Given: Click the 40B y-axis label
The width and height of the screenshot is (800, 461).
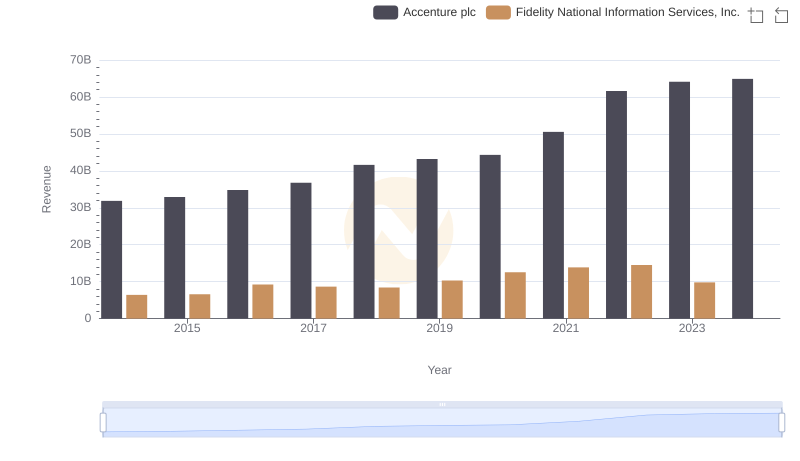Looking at the screenshot, I should pyautogui.click(x=81, y=170).
